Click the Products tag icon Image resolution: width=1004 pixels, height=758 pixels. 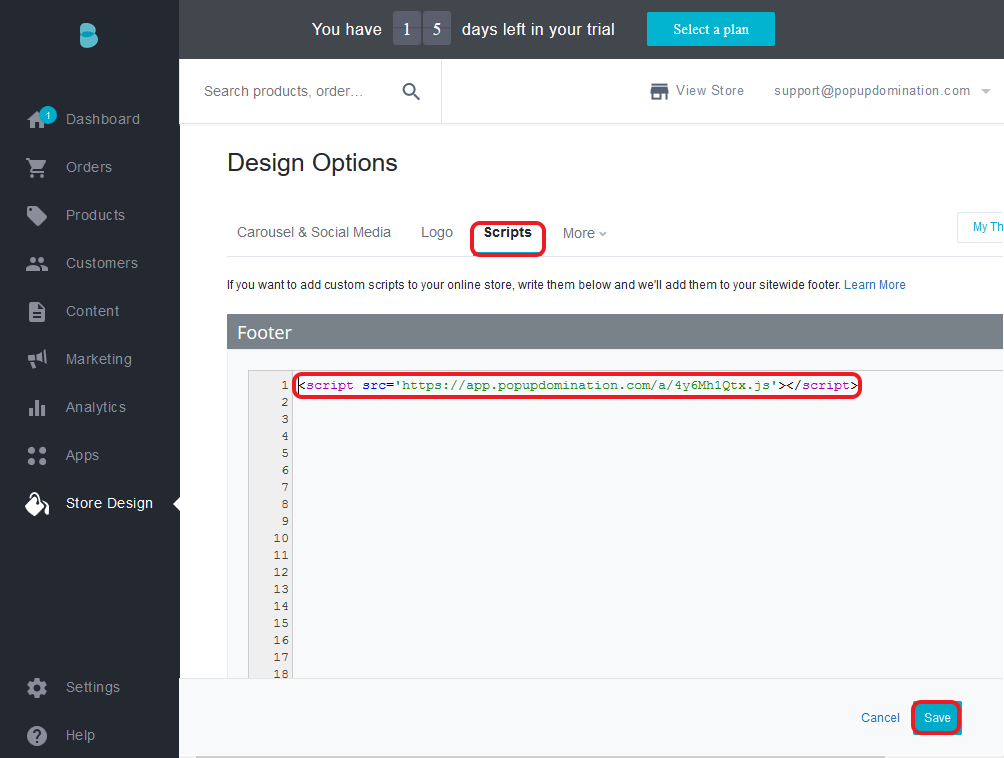tap(36, 216)
